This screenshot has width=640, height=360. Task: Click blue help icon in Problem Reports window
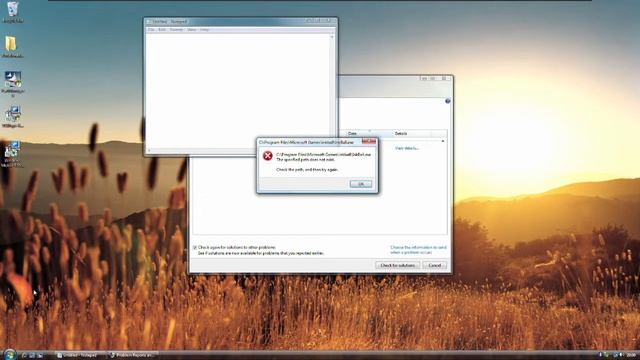[x=448, y=101]
